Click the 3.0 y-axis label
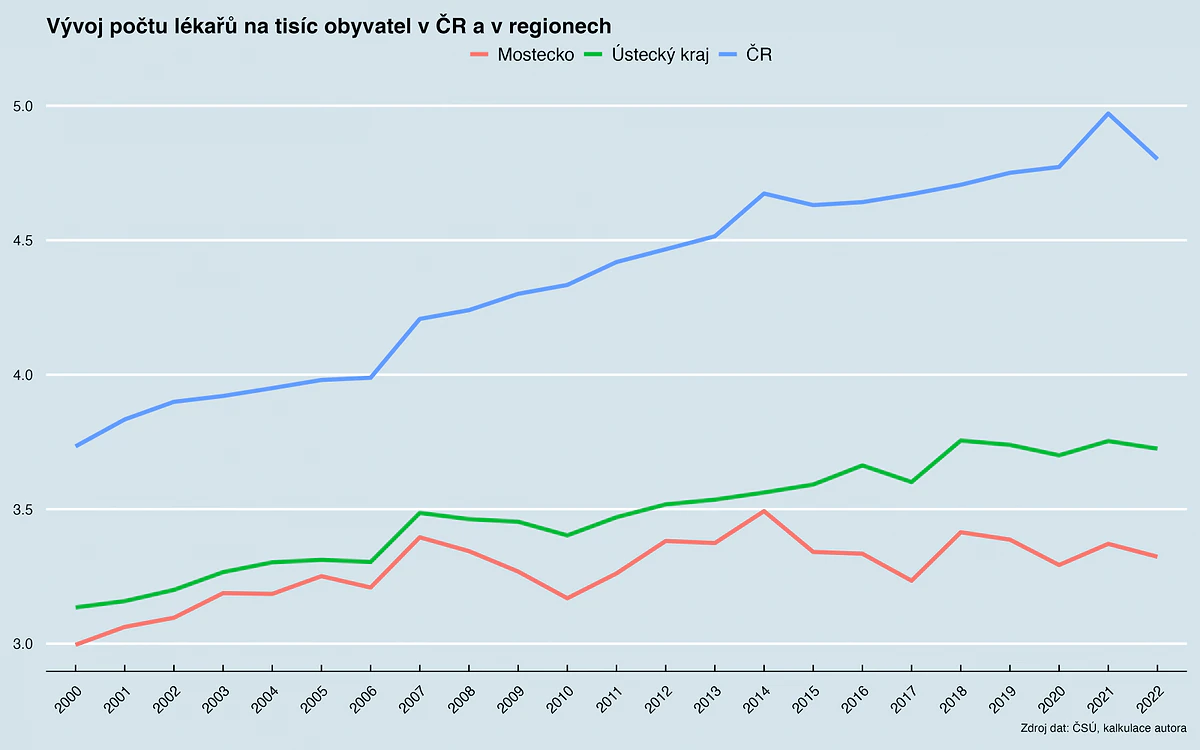The image size is (1200, 750). pos(24,644)
